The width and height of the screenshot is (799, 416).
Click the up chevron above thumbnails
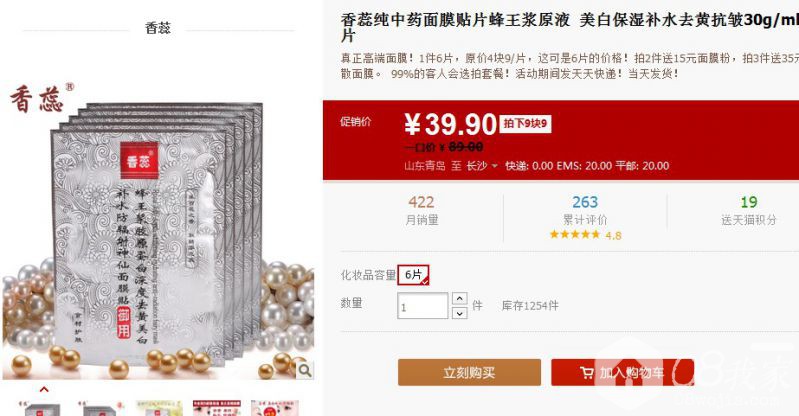(44, 389)
